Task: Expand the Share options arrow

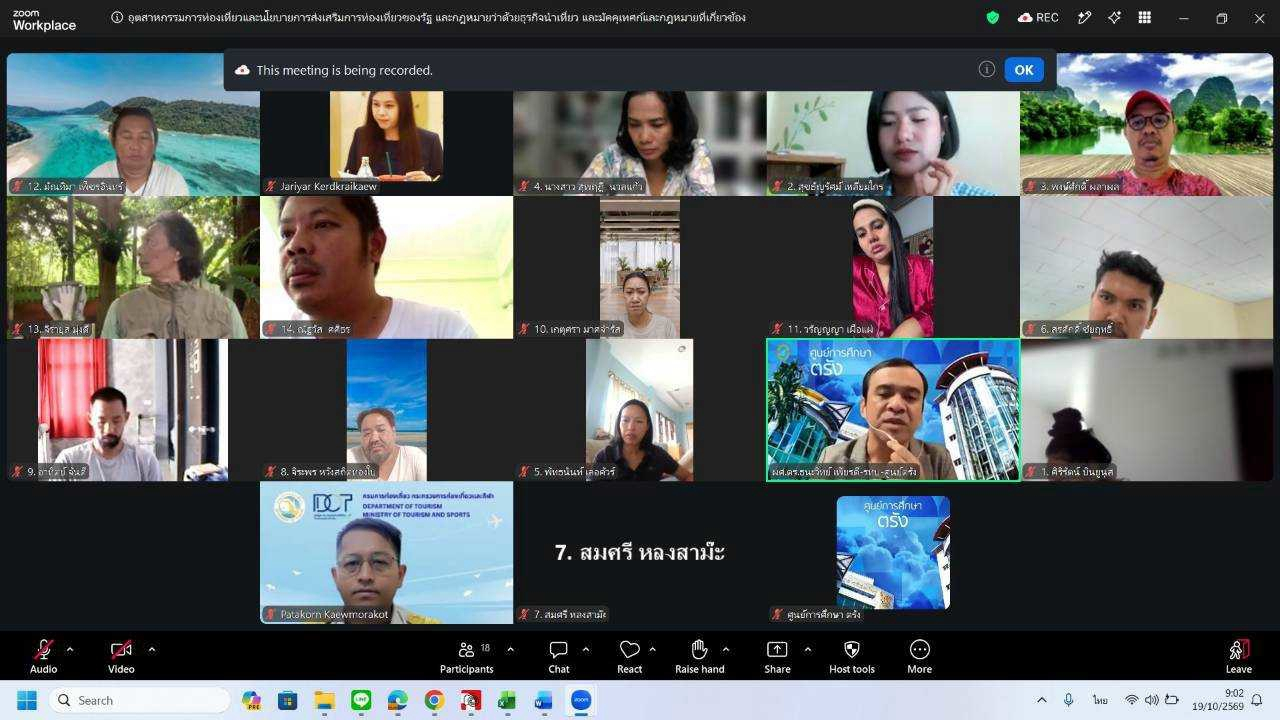Action: (x=807, y=649)
